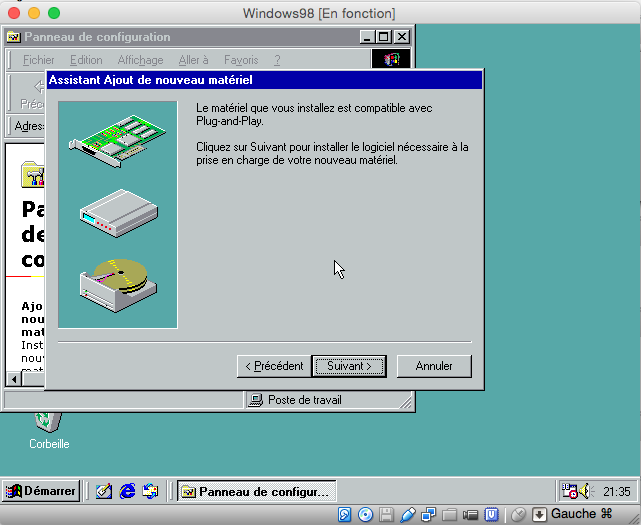Cancel the hardware wizard with Annuler
This screenshot has height=525, width=641.
(434, 366)
